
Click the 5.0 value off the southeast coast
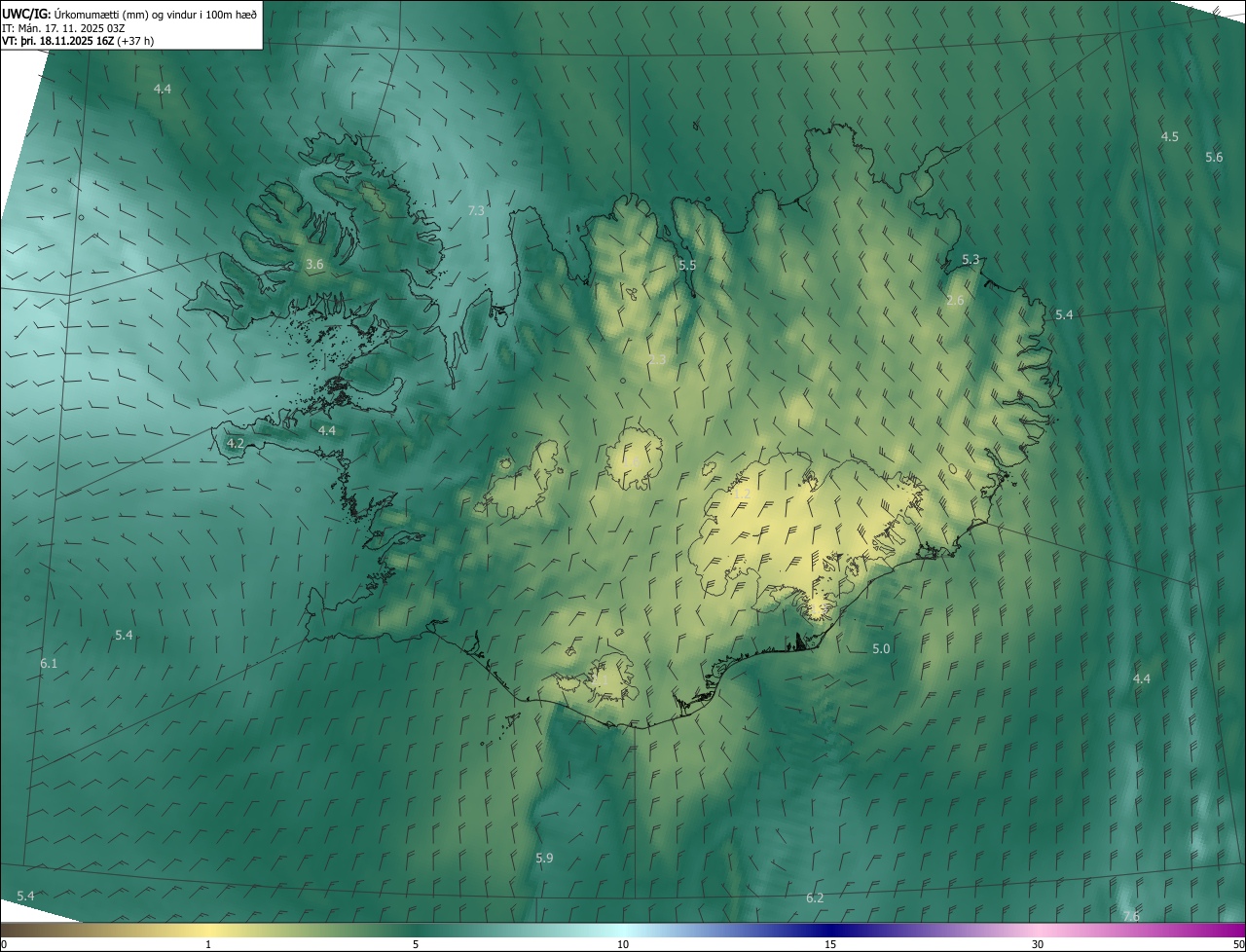click(881, 648)
